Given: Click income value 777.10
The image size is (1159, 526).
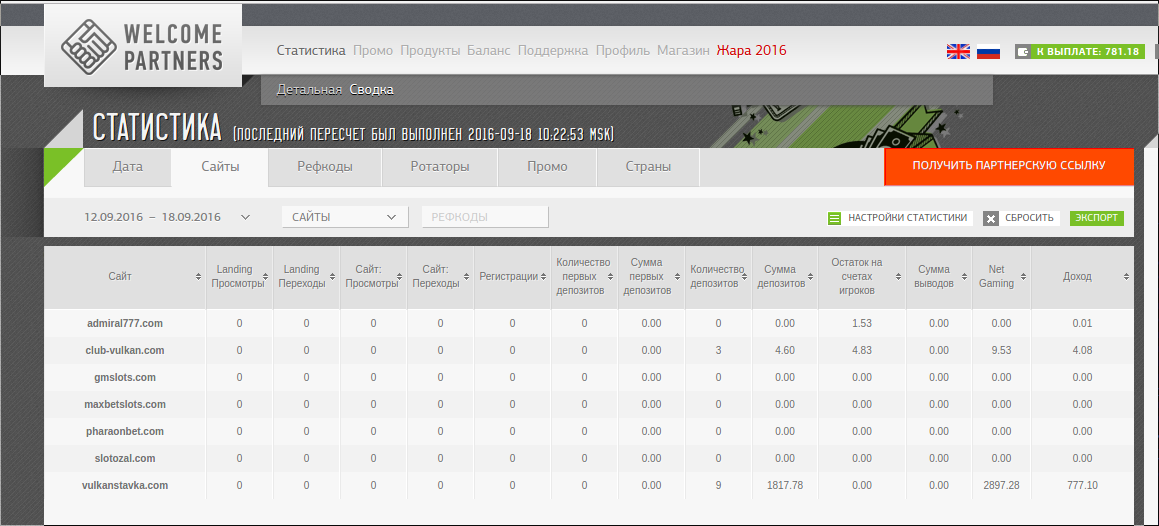Looking at the screenshot, I should (x=1082, y=485).
